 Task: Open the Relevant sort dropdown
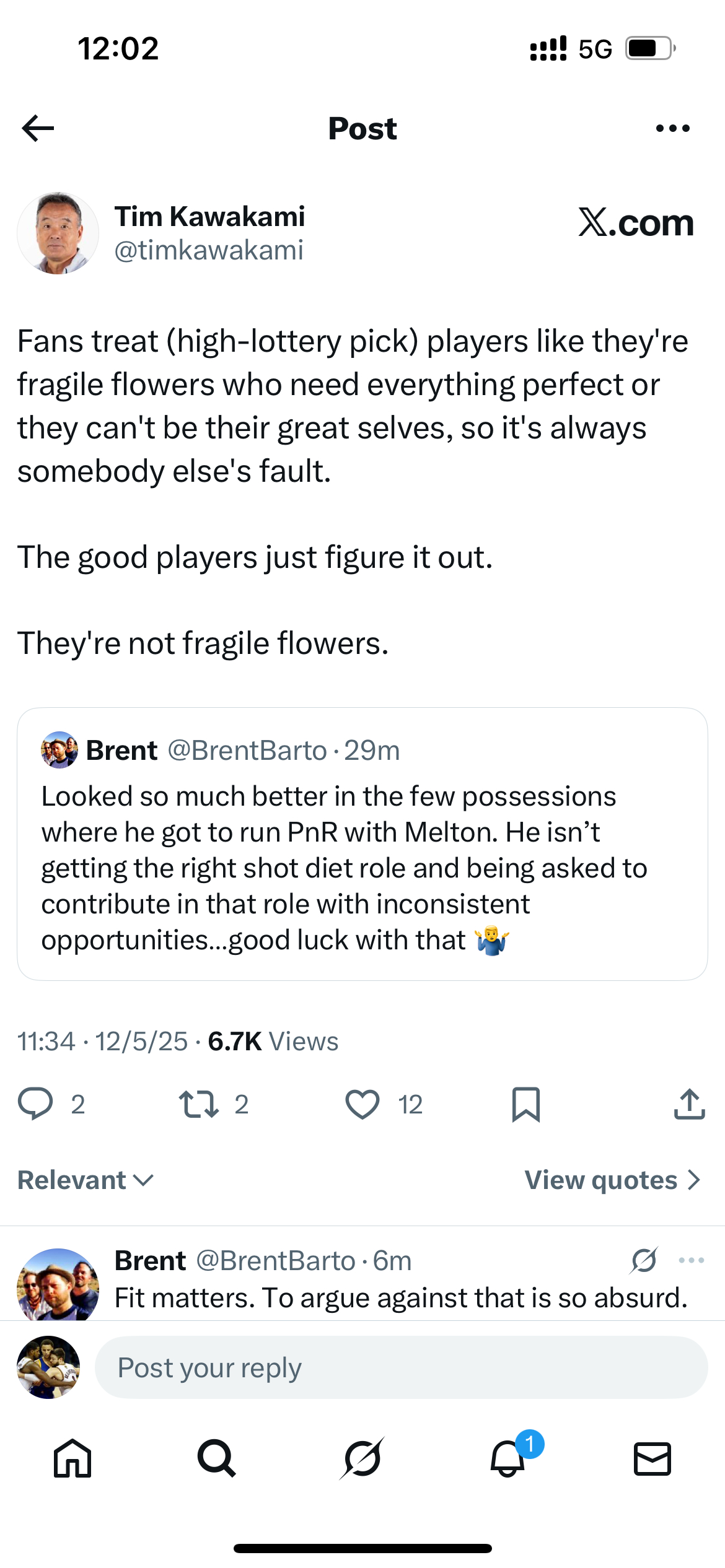pyautogui.click(x=86, y=1180)
